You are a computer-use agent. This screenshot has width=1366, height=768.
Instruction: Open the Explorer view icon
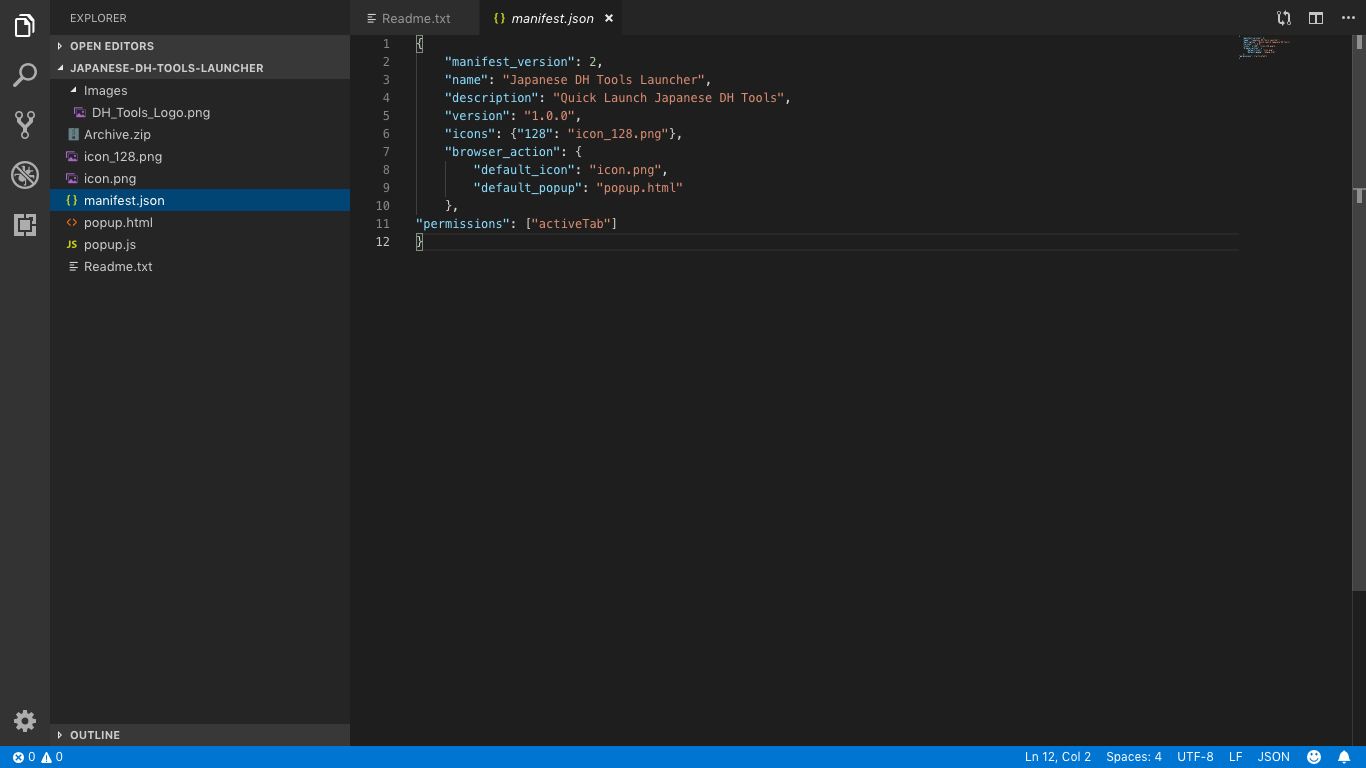pos(25,26)
